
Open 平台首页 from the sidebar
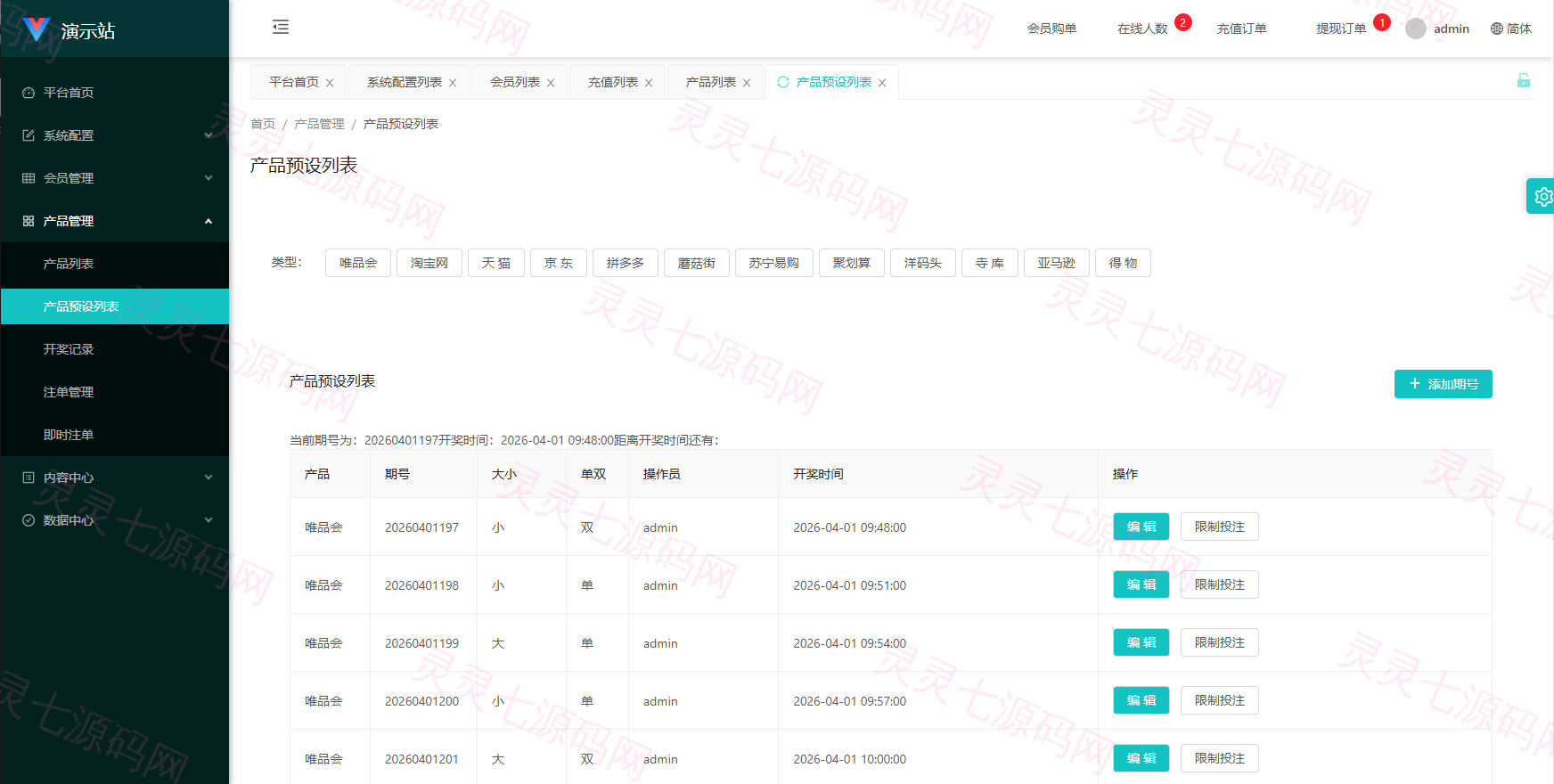[x=115, y=93]
